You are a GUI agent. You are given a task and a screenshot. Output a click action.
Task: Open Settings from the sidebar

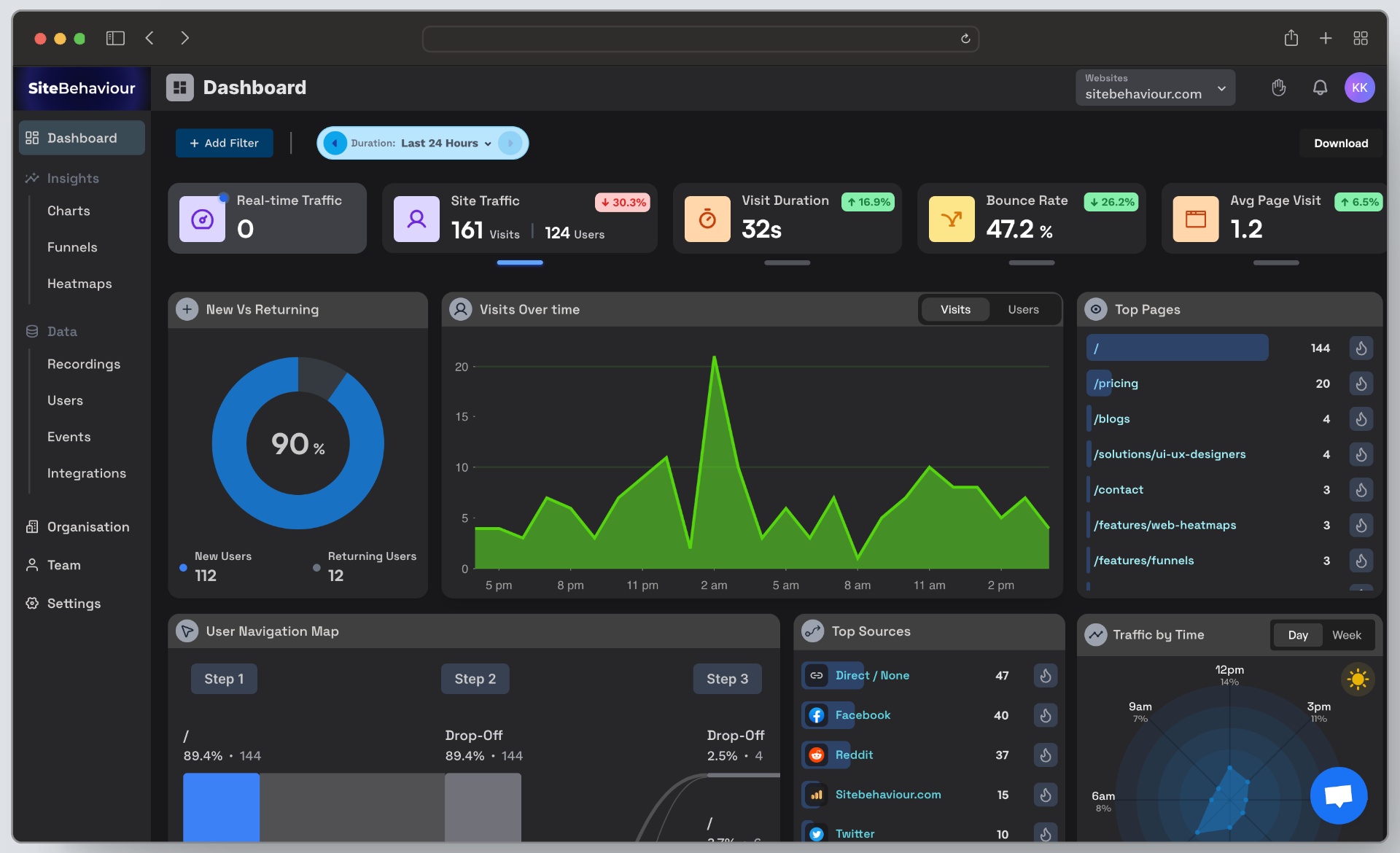point(74,603)
